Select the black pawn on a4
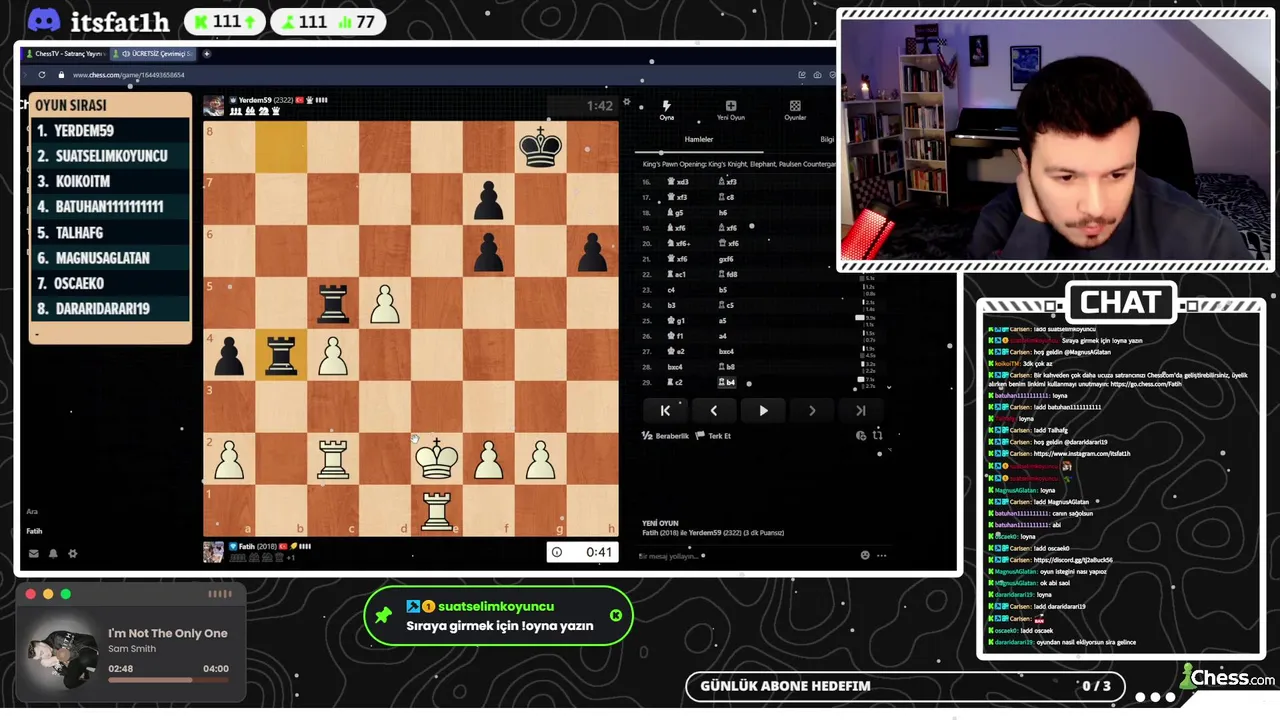The image size is (1280, 720). click(229, 355)
